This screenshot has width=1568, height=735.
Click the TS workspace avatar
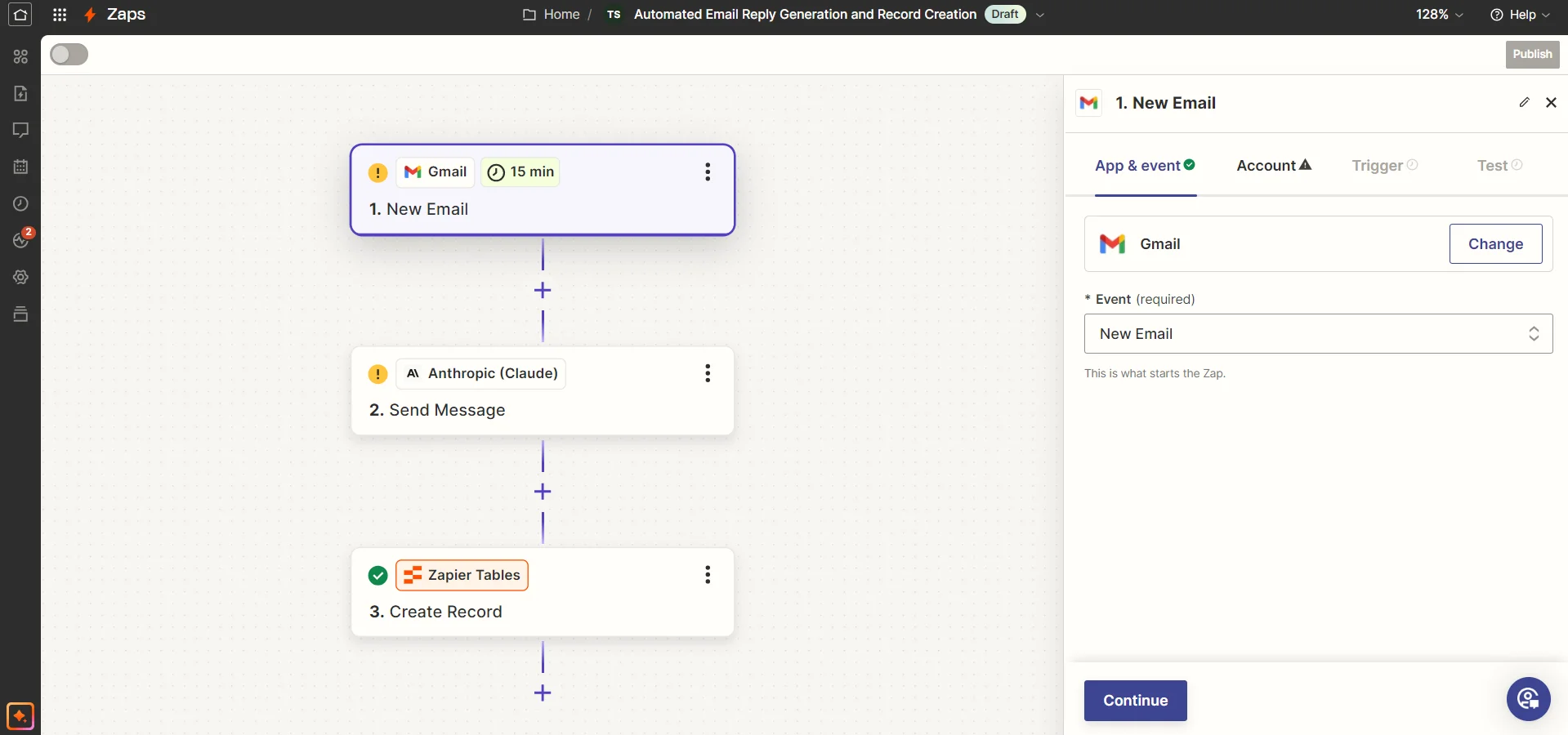point(614,15)
